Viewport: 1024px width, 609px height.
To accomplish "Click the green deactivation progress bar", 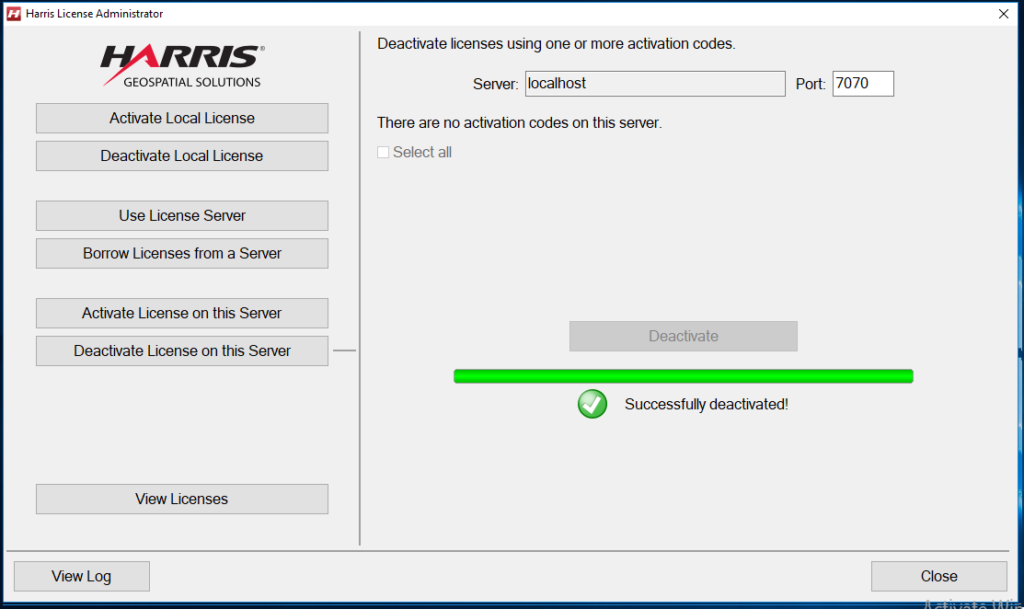I will pyautogui.click(x=683, y=376).
